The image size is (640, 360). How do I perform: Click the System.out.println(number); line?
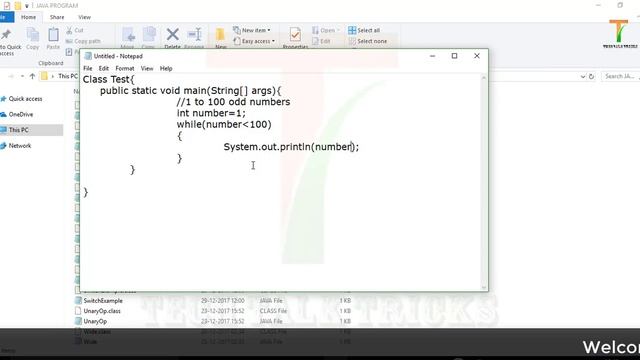[291, 147]
